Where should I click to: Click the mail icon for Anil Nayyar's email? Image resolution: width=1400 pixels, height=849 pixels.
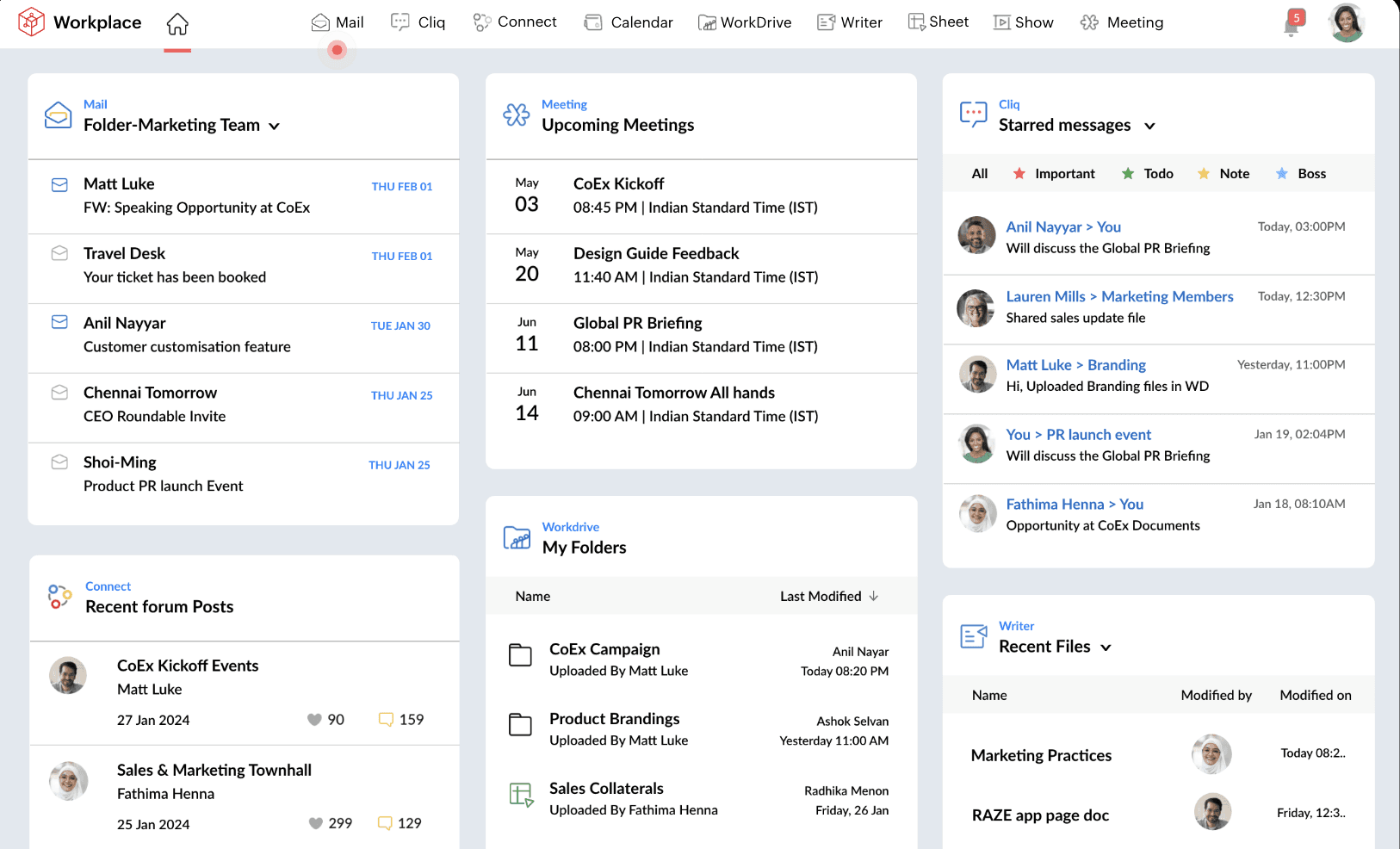click(59, 322)
